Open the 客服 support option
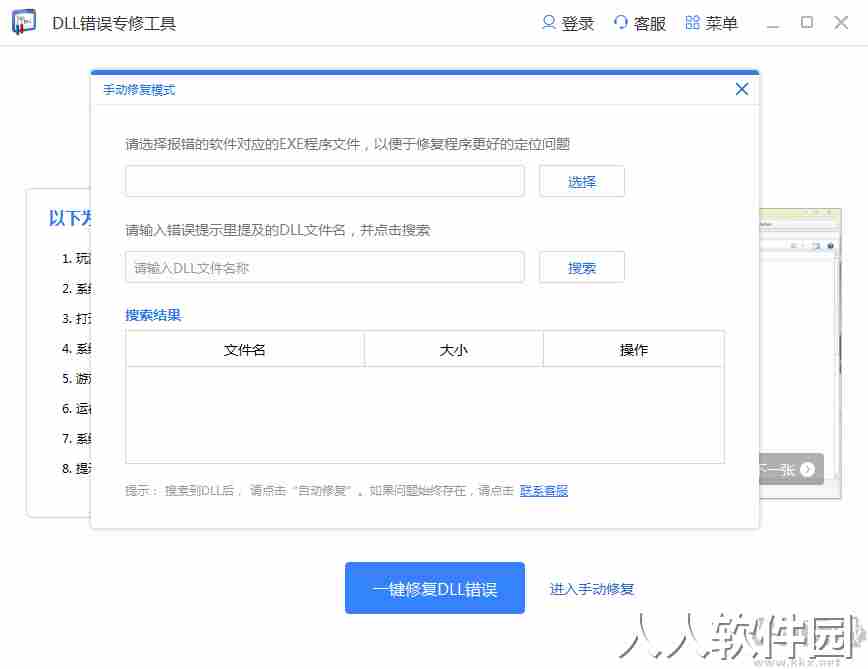The image size is (868, 669). point(649,23)
